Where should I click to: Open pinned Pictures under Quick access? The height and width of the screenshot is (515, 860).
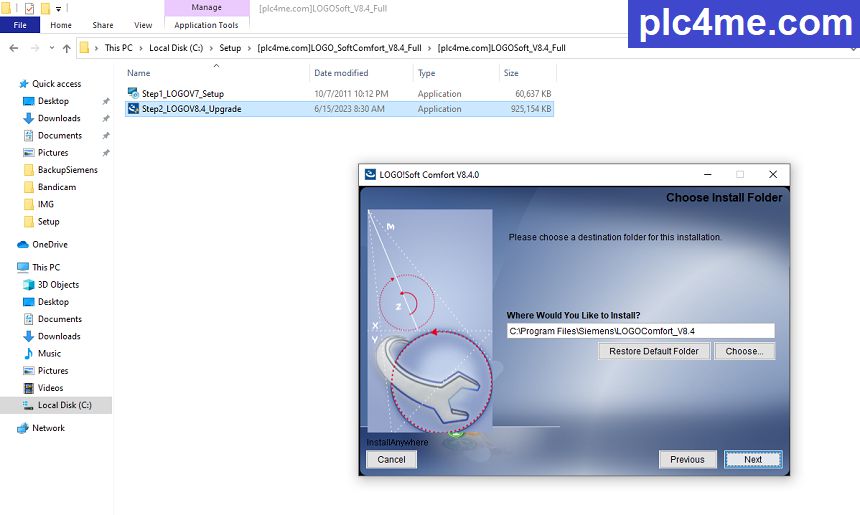53,152
